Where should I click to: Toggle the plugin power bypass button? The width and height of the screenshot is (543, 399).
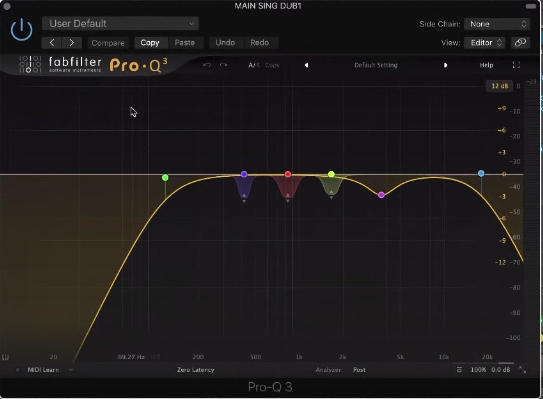21,30
